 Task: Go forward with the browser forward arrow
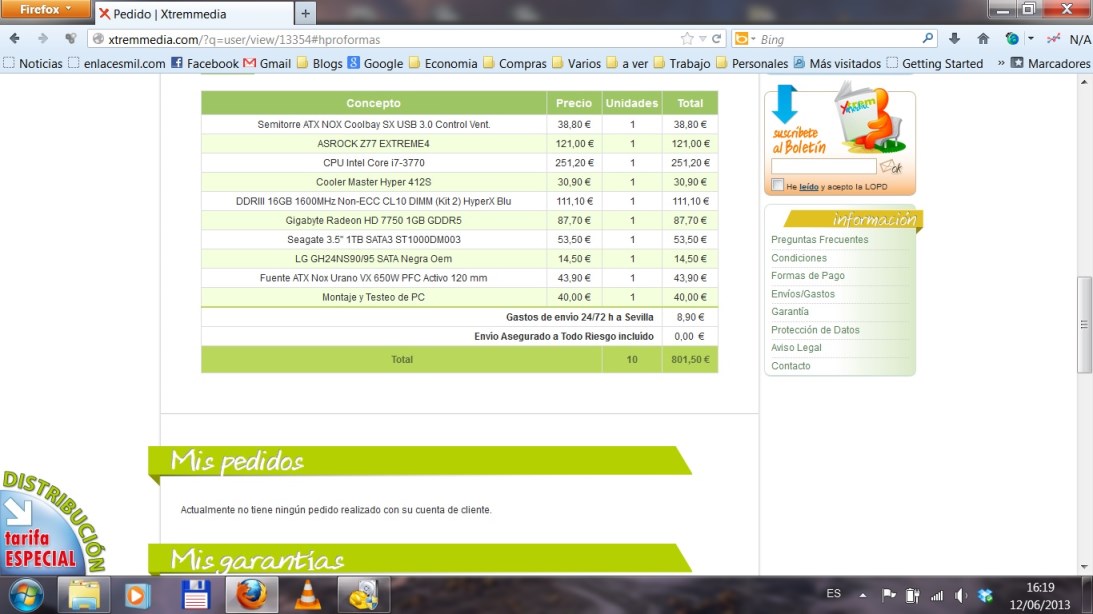coord(43,39)
